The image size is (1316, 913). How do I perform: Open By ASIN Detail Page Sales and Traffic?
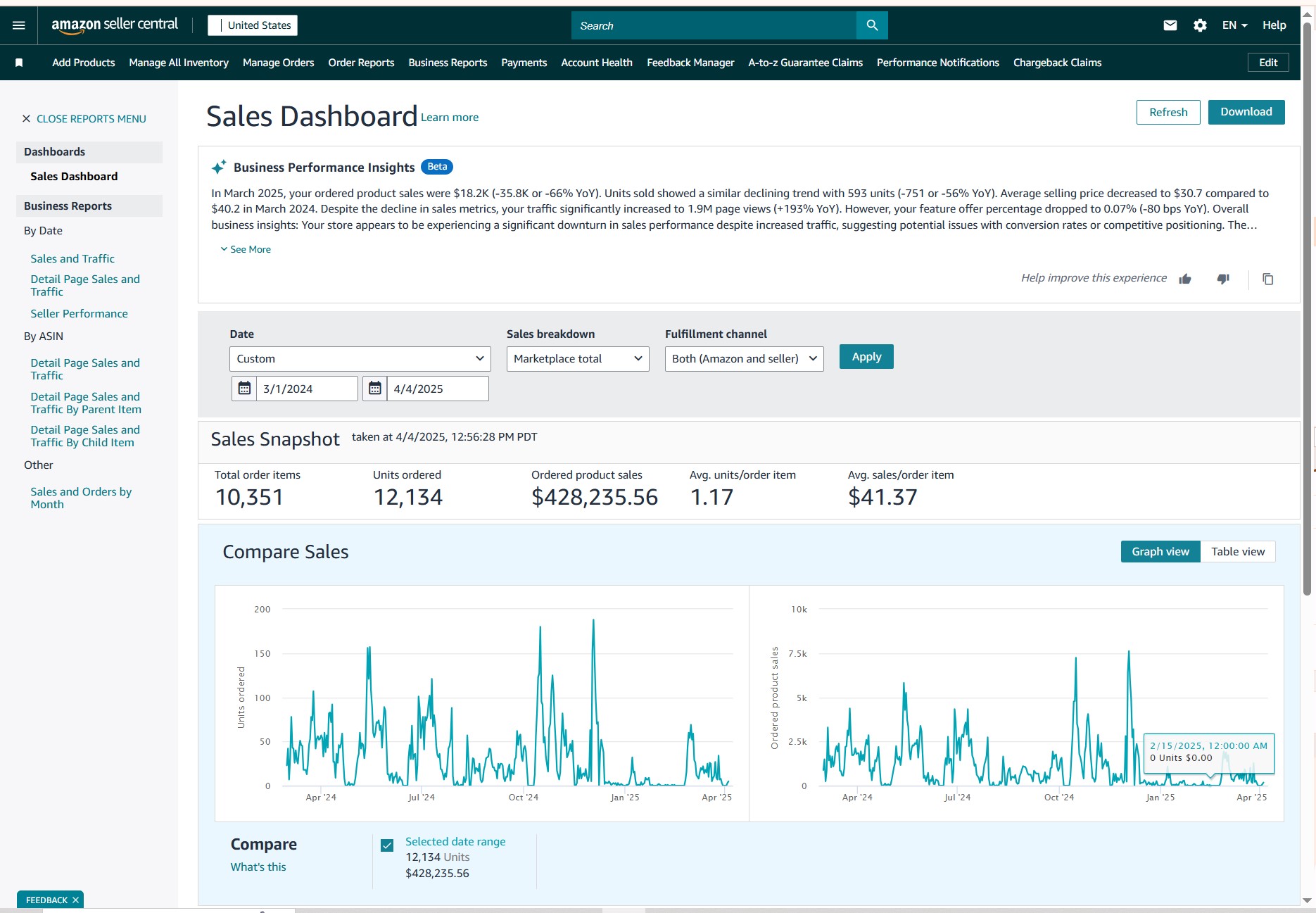85,370
